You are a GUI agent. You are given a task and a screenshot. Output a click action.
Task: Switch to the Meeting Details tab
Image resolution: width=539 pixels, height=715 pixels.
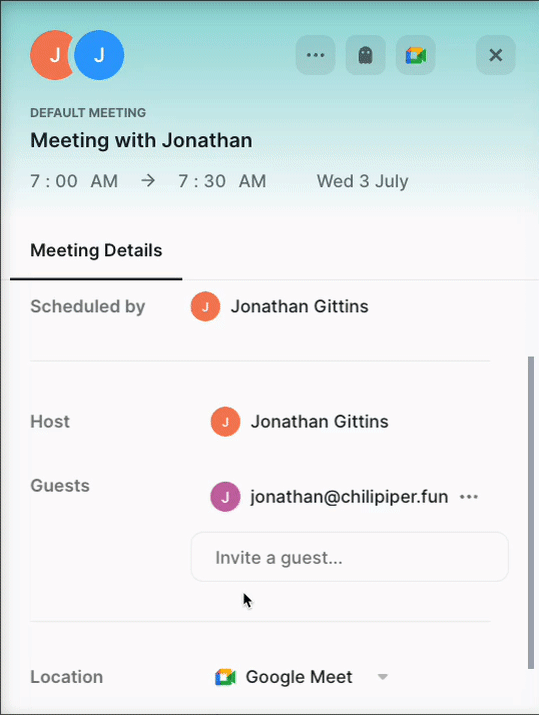[96, 250]
